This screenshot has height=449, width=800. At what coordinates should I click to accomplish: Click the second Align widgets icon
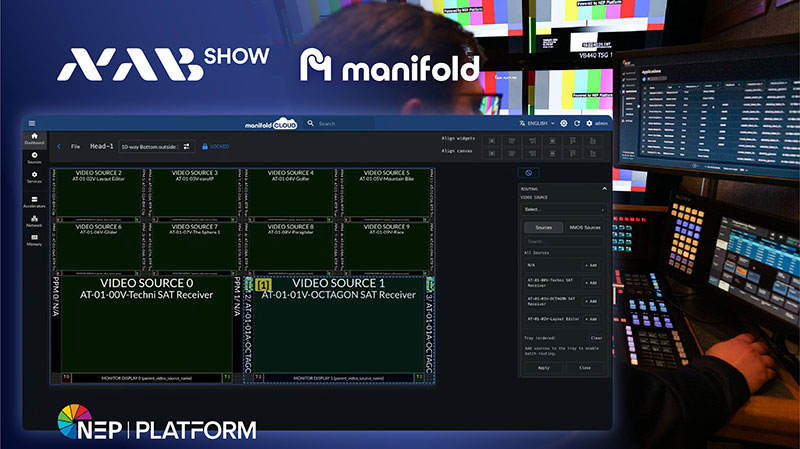tap(512, 141)
